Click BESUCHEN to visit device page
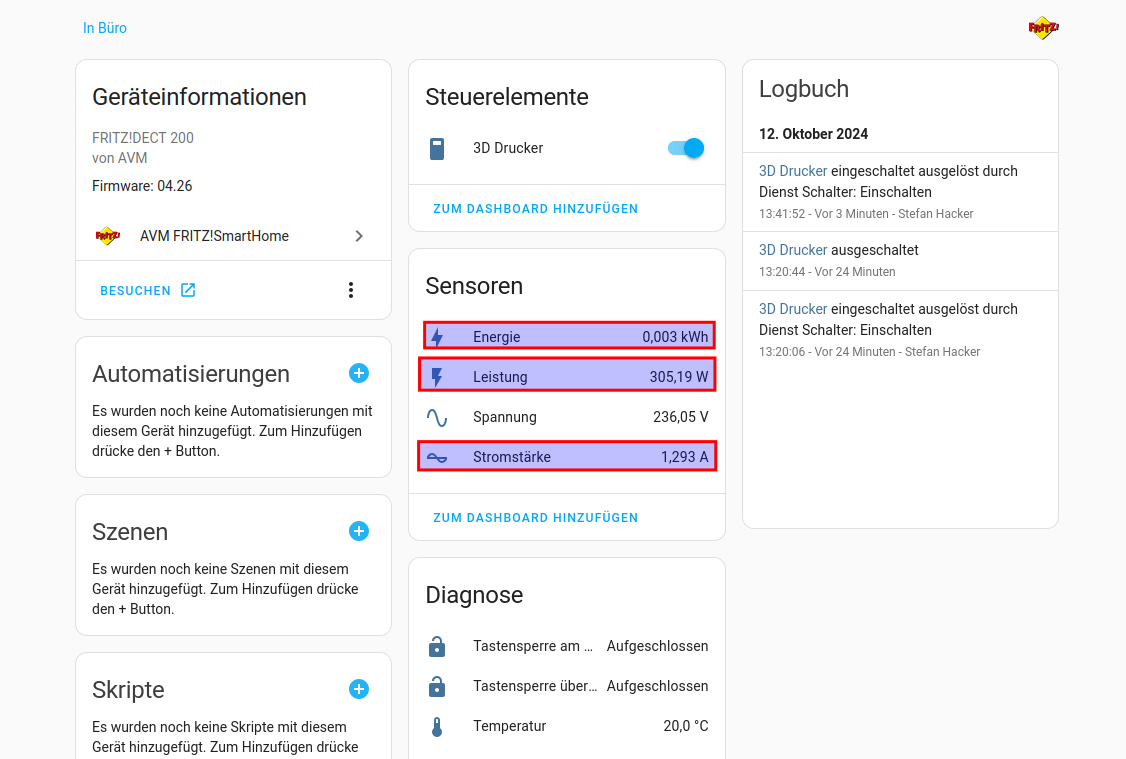The width and height of the screenshot is (1126, 759). (x=147, y=291)
